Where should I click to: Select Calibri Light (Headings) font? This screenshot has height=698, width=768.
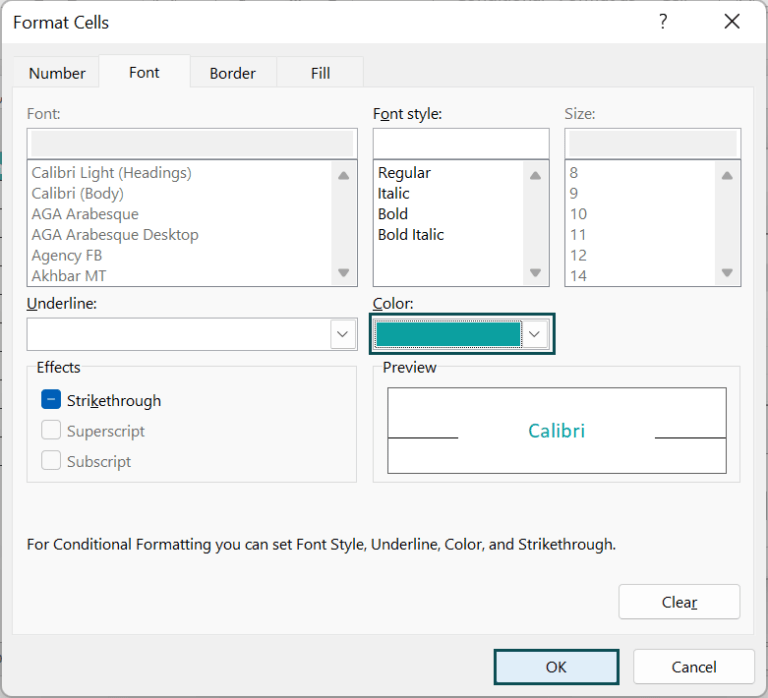[x=112, y=172]
